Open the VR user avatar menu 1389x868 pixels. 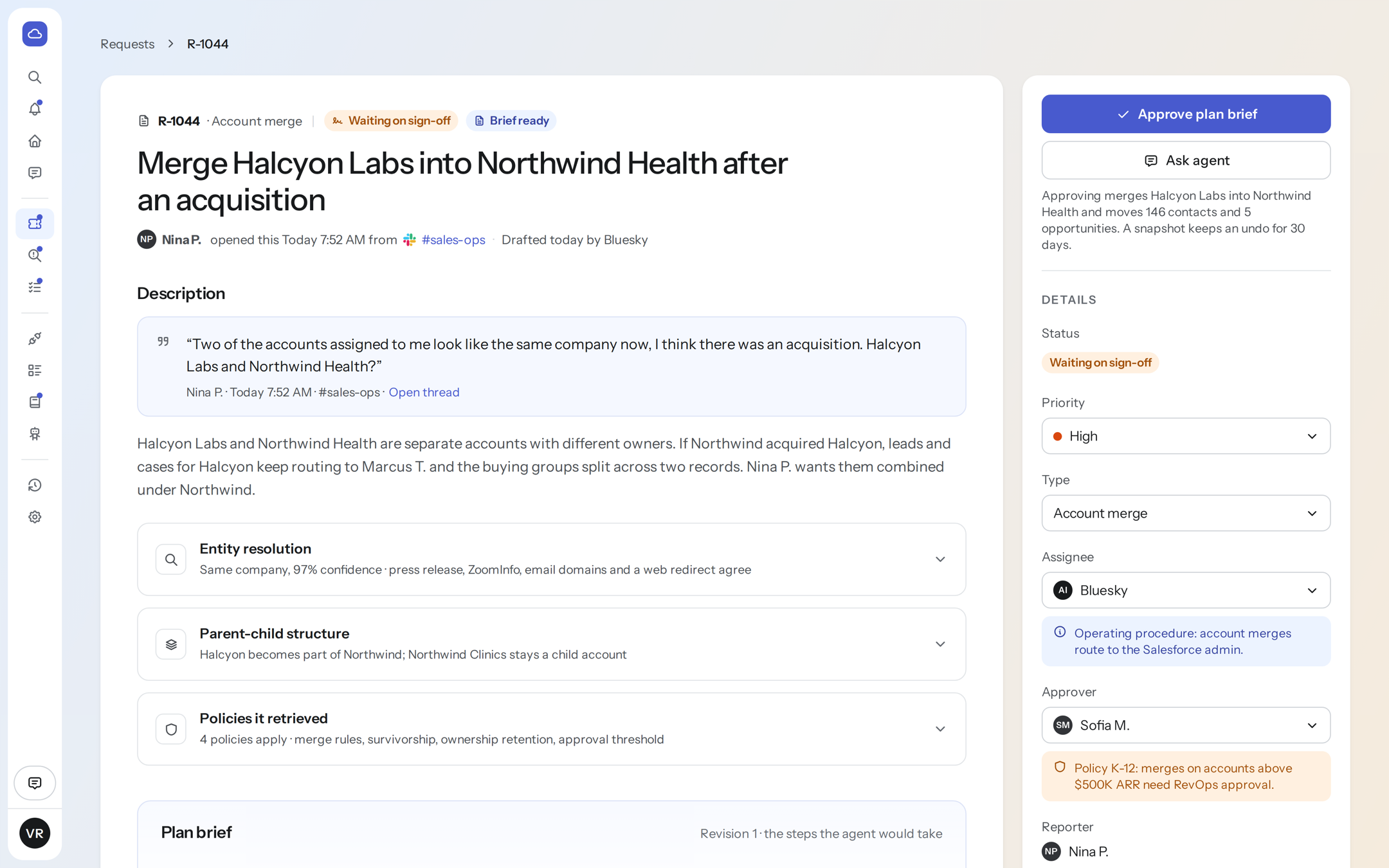(35, 833)
